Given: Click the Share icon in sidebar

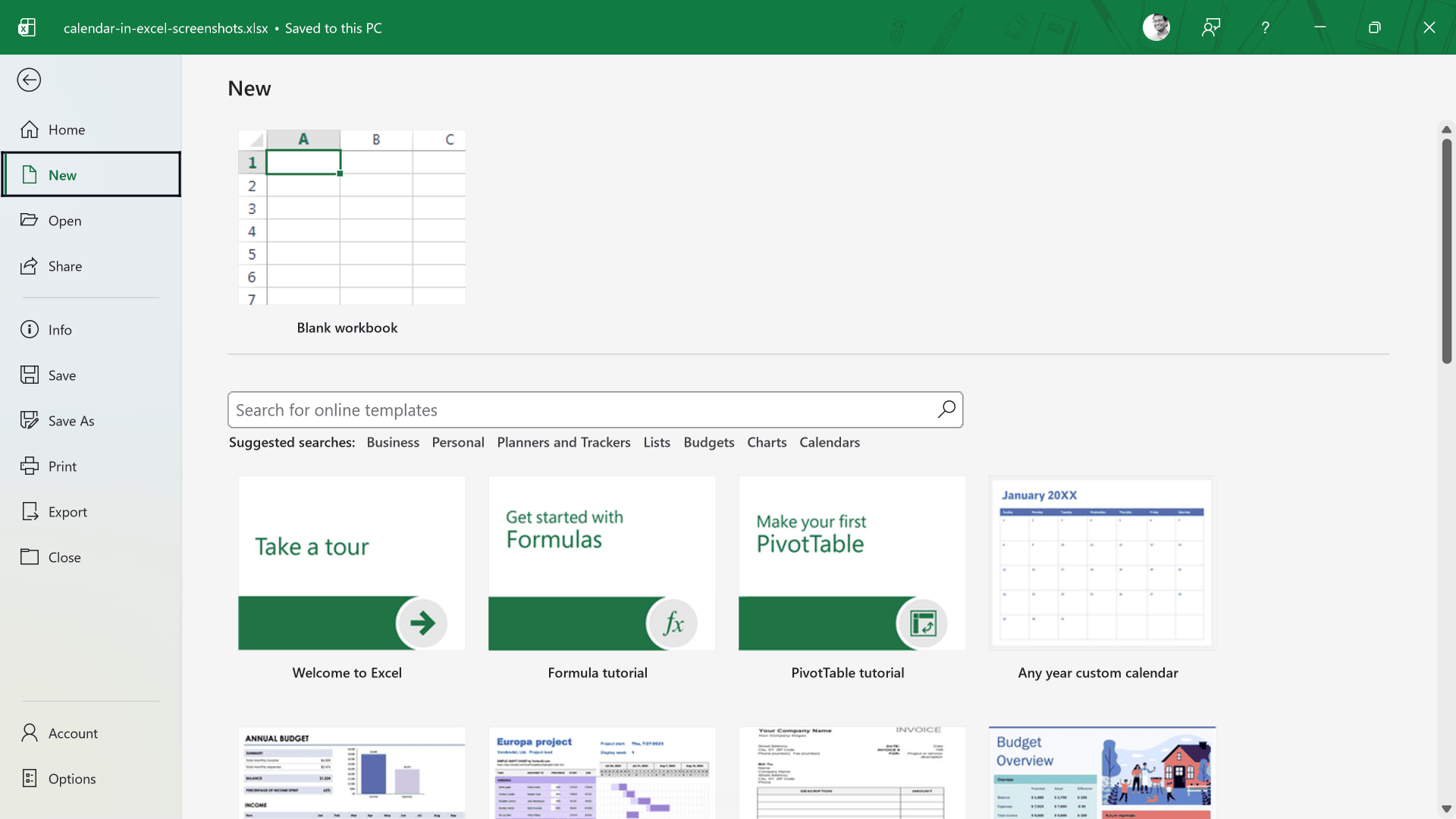Looking at the screenshot, I should pyautogui.click(x=29, y=265).
